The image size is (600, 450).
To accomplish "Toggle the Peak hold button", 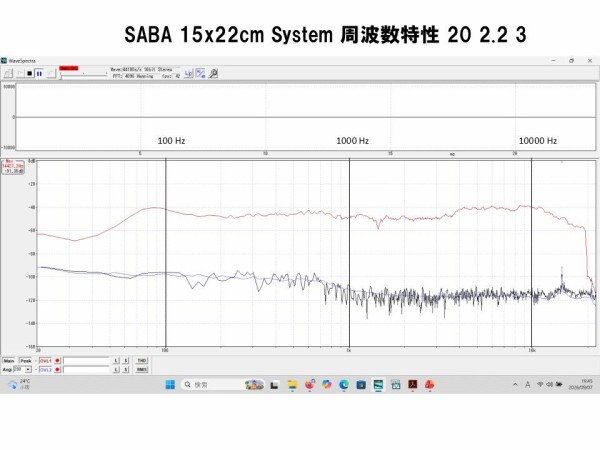I will [26, 361].
